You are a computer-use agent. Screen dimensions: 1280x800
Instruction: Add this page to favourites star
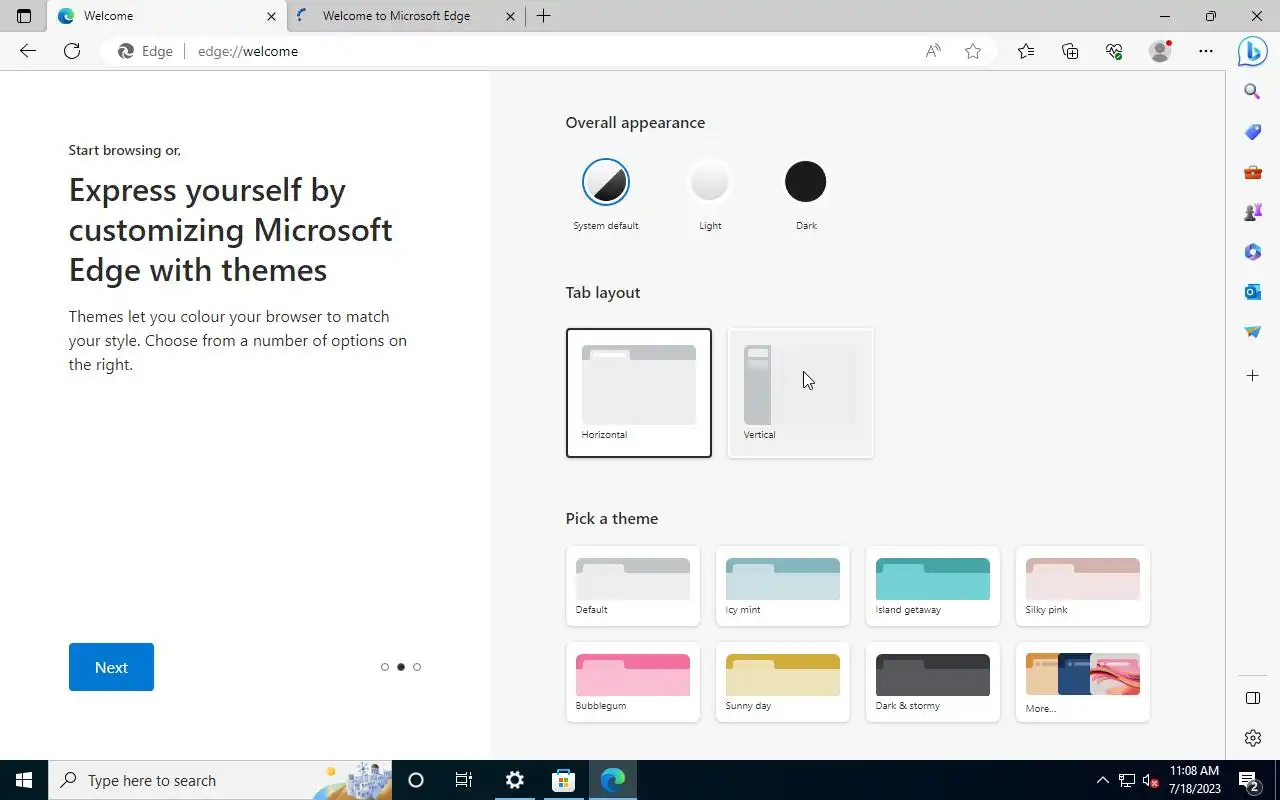[973, 51]
